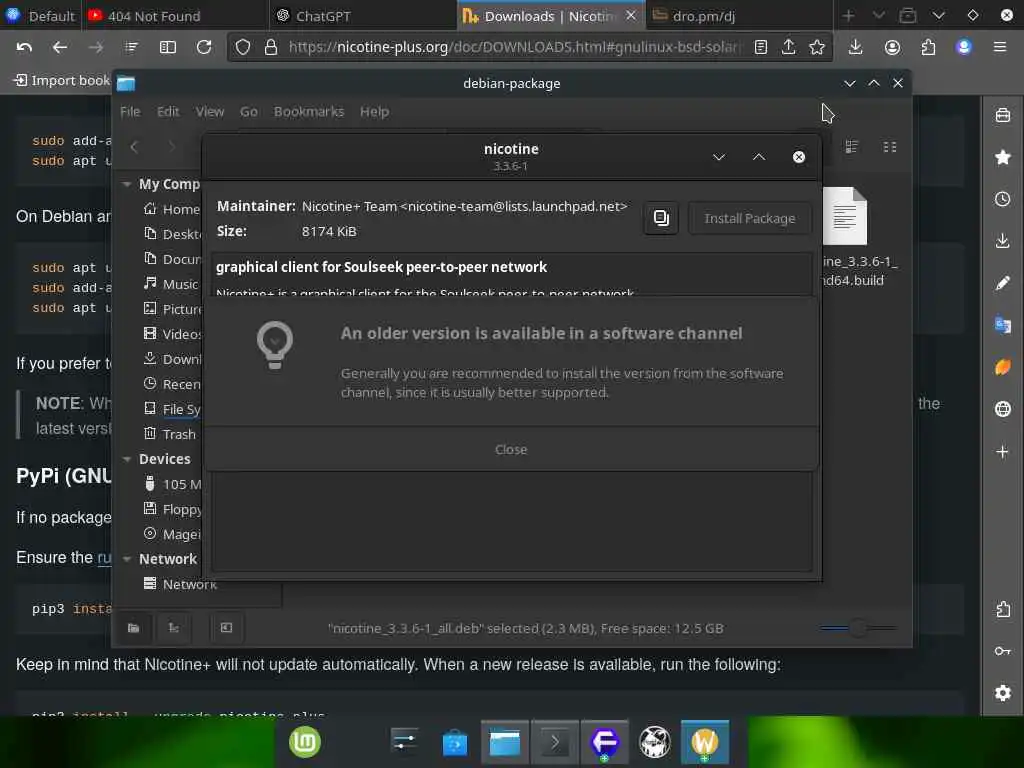Switch to the ChatGPT tab
1024x768 pixels.
363,16
